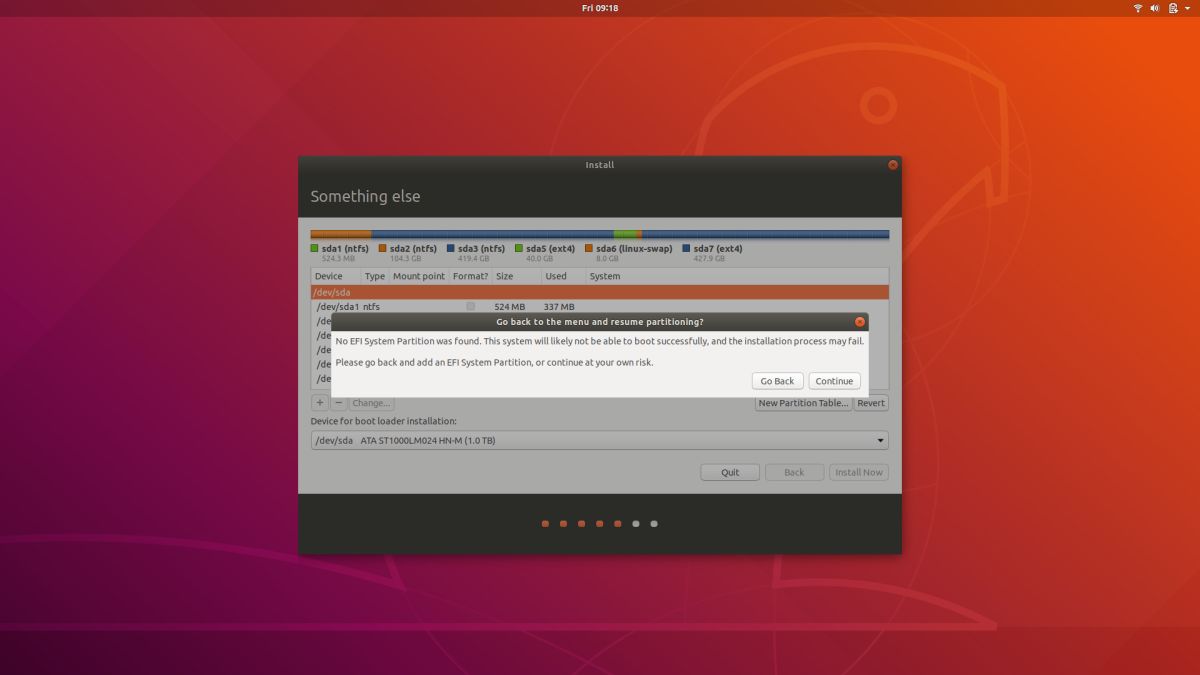Click the Mount point column header

tap(419, 276)
